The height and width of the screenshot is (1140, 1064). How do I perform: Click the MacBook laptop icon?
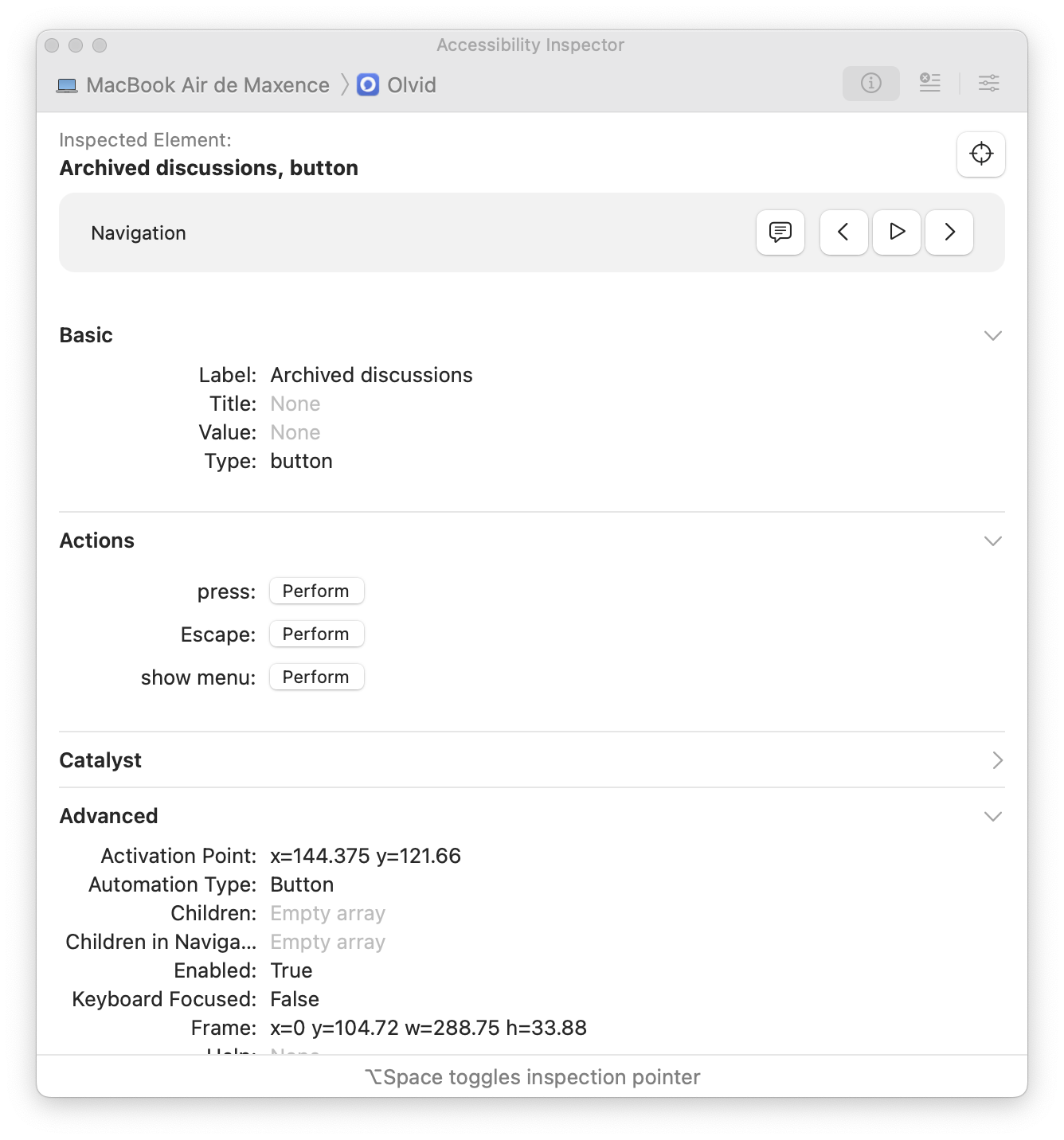67,85
